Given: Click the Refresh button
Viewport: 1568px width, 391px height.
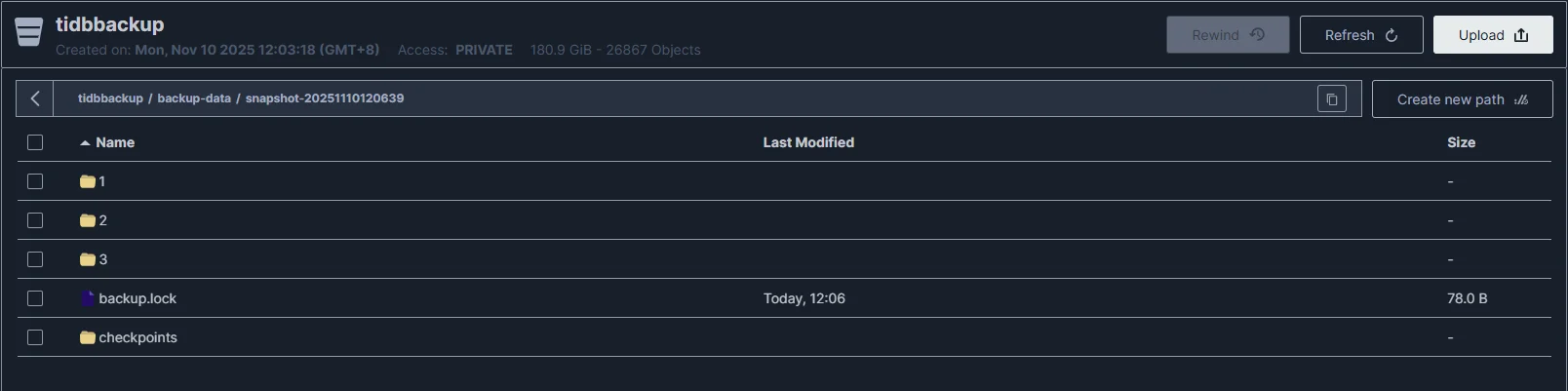Looking at the screenshot, I should point(1361,35).
